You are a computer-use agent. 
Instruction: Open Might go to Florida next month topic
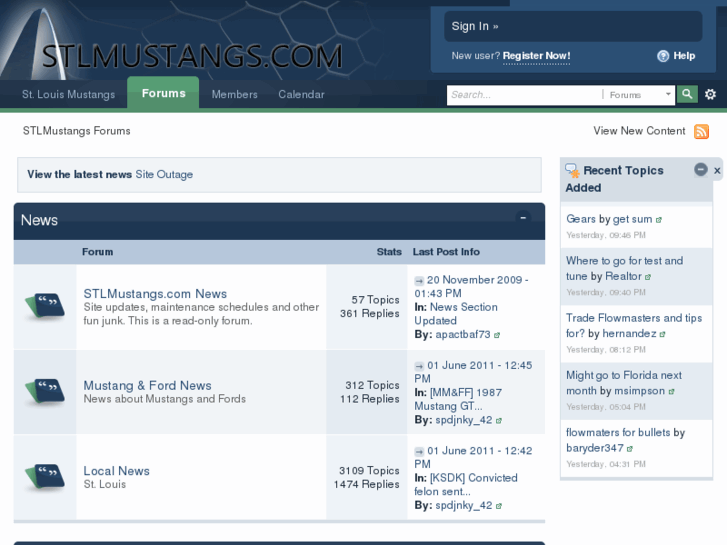point(624,383)
